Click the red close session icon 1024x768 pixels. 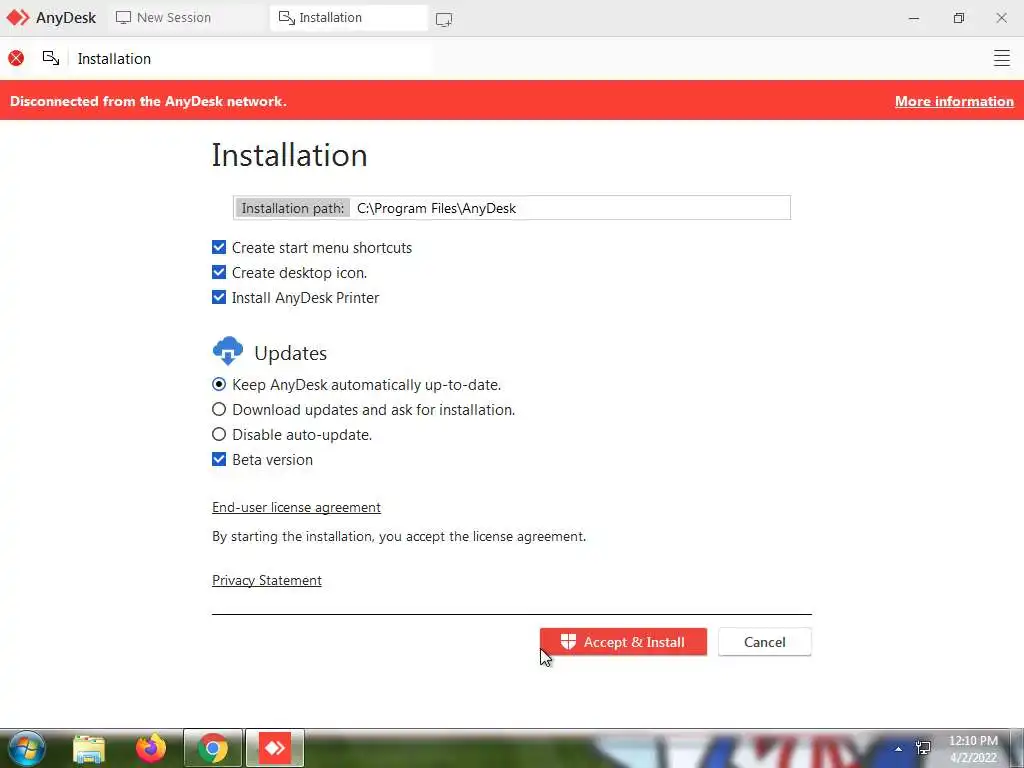[16, 58]
